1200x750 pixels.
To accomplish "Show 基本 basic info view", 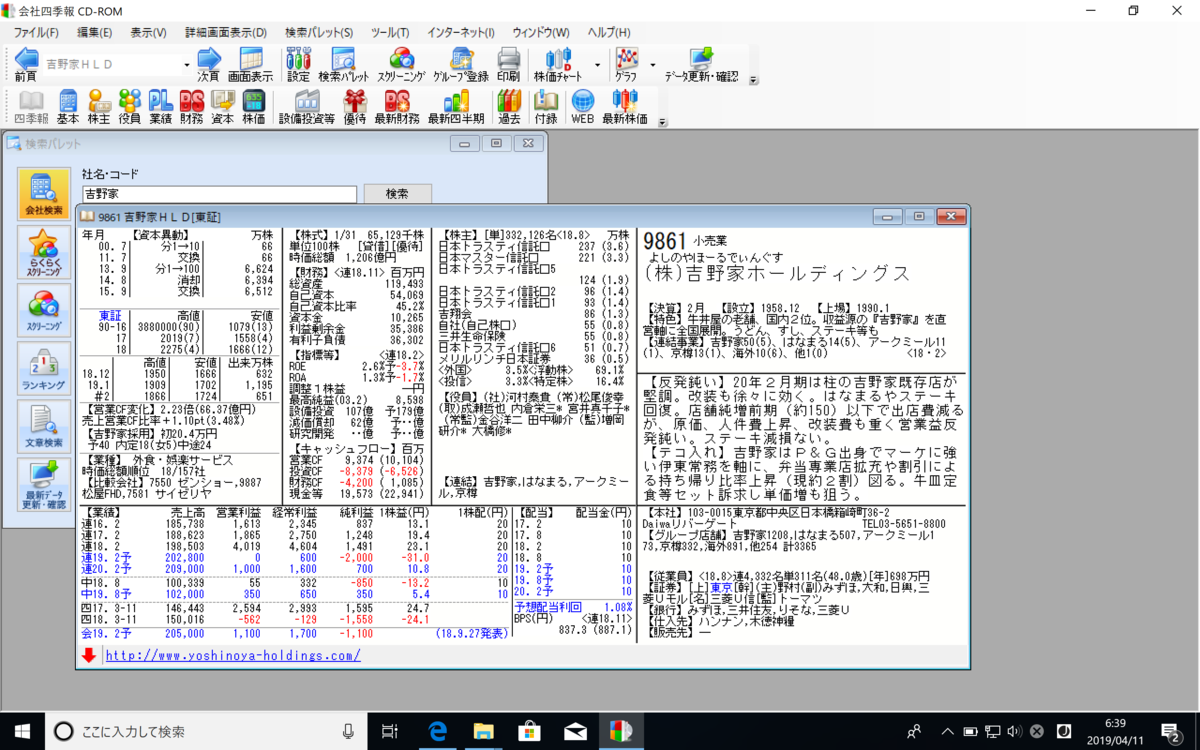I will coord(68,107).
